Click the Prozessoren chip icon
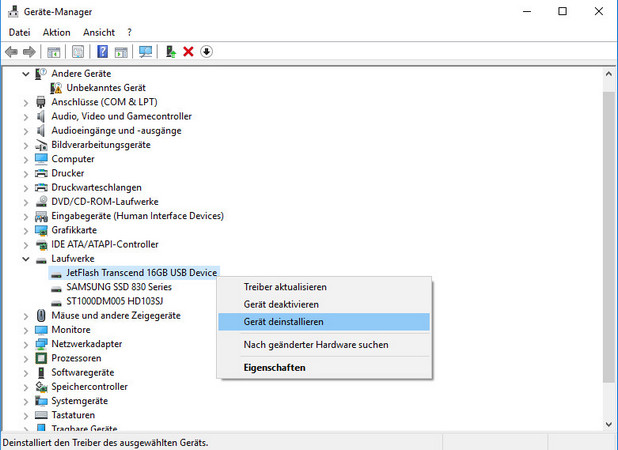Screen dimensions: 618x450 (x=41, y=358)
